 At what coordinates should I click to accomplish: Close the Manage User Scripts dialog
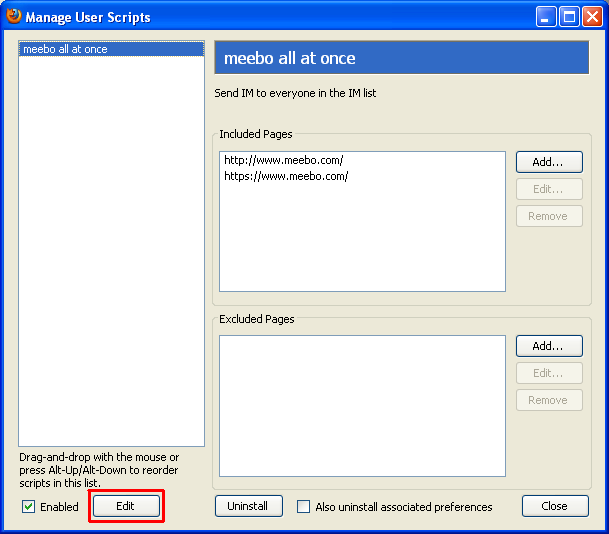tap(555, 506)
